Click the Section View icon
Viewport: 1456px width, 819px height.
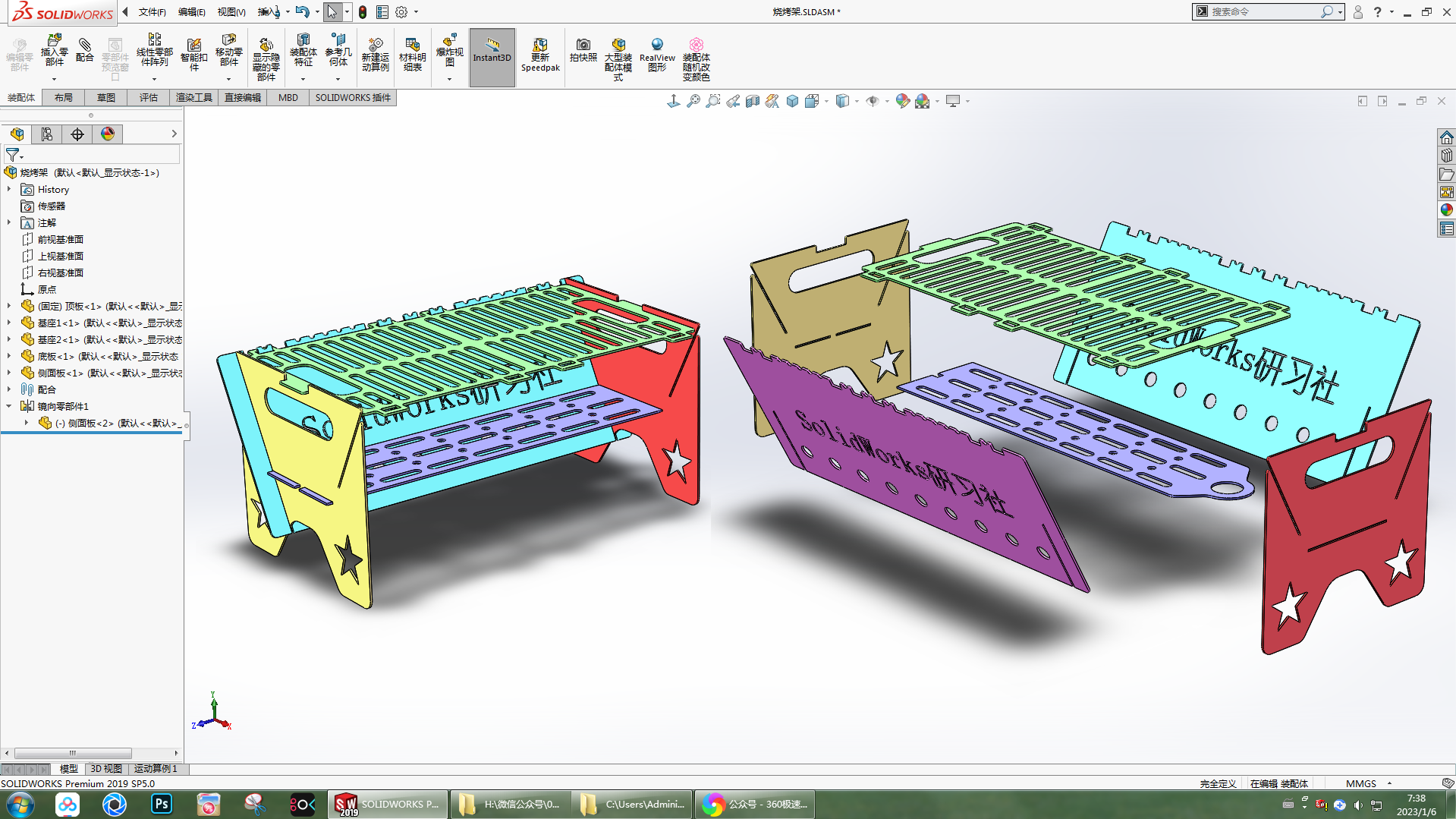[753, 101]
